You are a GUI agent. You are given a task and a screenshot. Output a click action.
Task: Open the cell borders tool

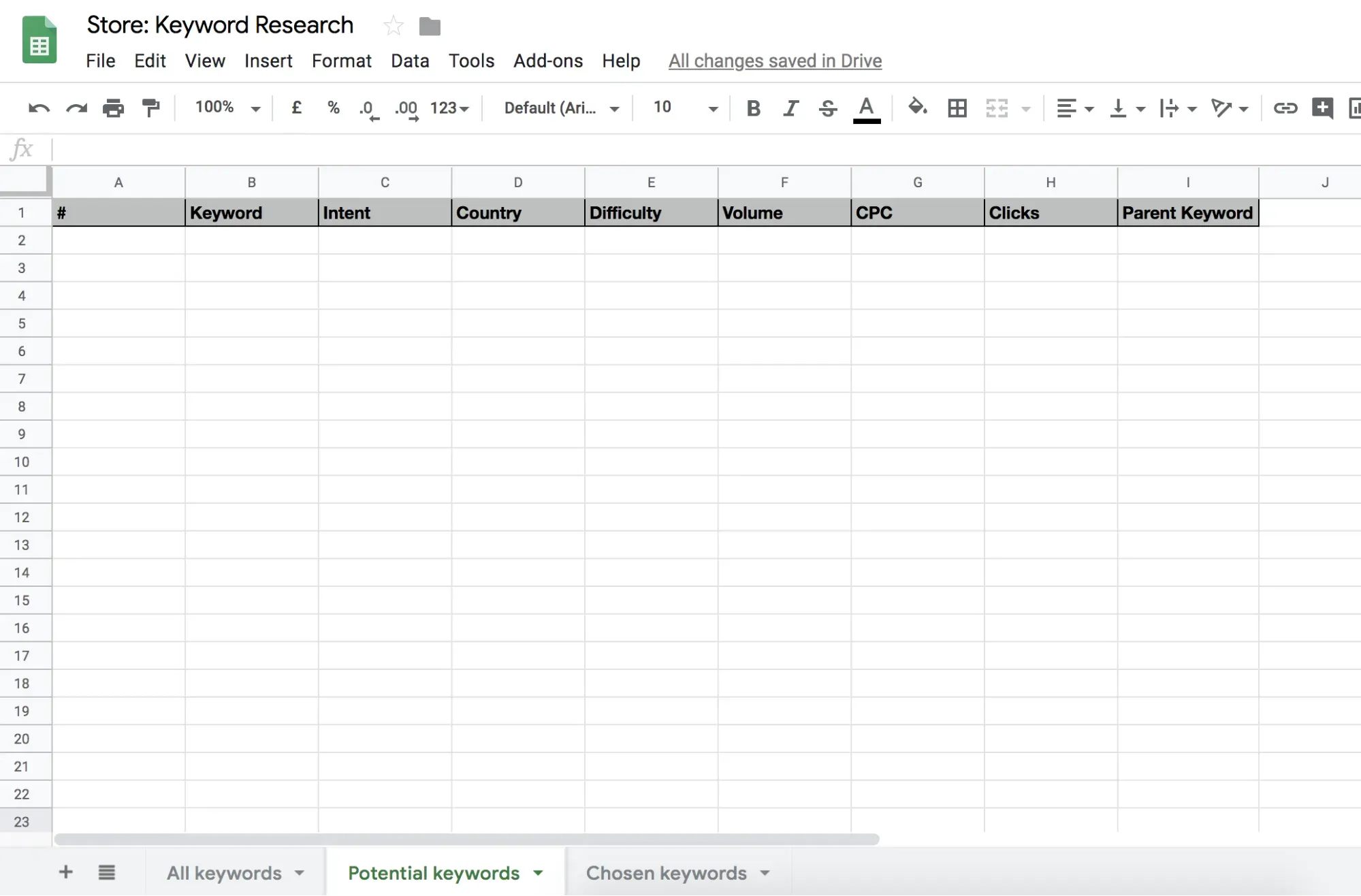(x=957, y=108)
